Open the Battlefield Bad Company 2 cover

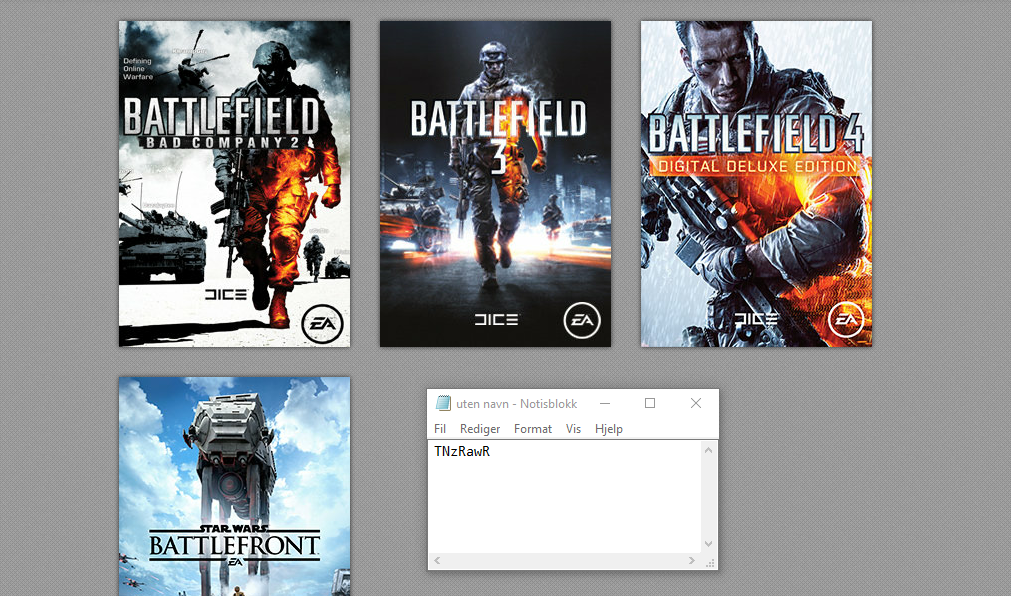tap(234, 184)
